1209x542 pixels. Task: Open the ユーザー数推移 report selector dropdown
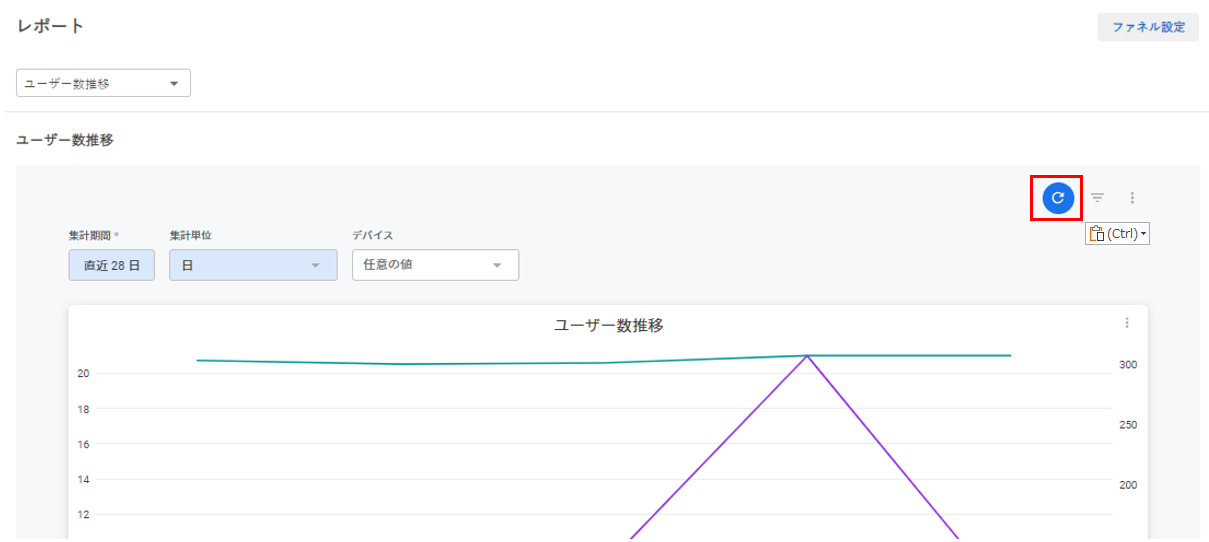103,84
